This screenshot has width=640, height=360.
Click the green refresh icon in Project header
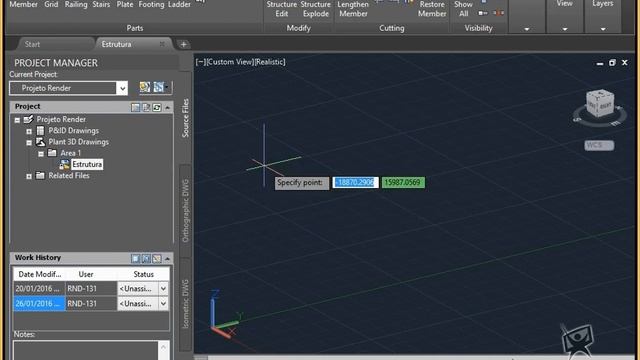(x=157, y=107)
